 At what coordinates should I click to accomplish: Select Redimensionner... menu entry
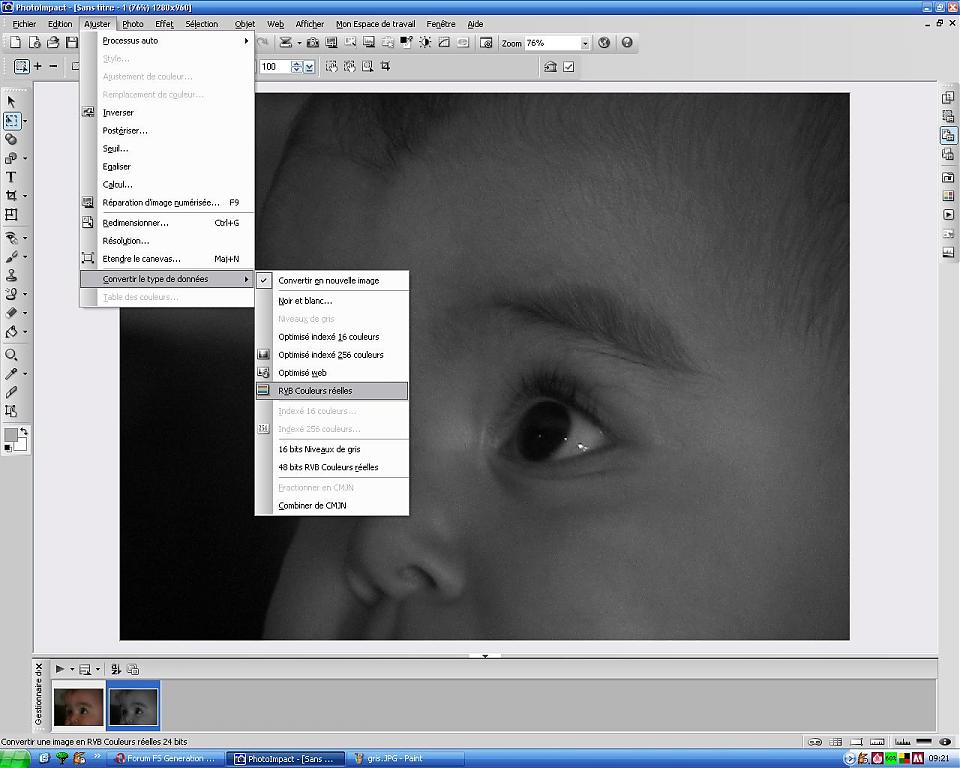coord(167,223)
